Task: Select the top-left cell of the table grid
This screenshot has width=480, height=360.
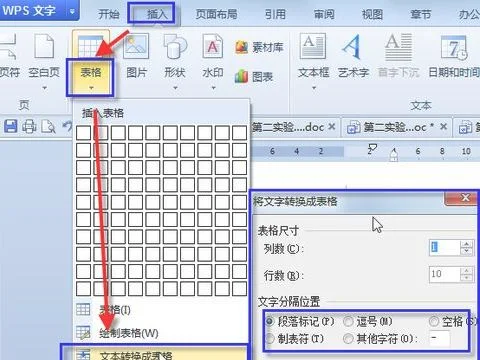Action: 83,133
